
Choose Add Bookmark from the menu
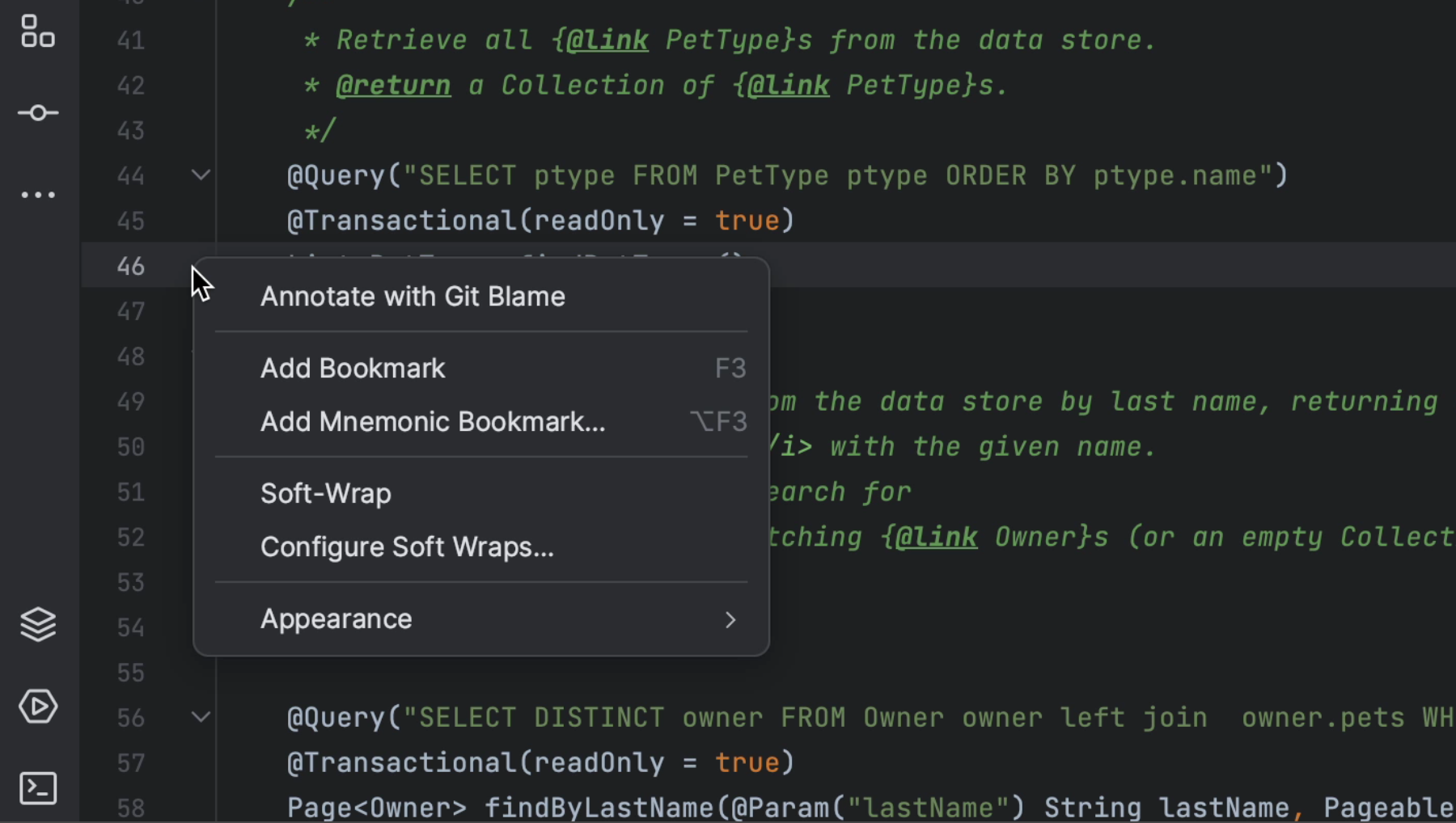(x=352, y=368)
